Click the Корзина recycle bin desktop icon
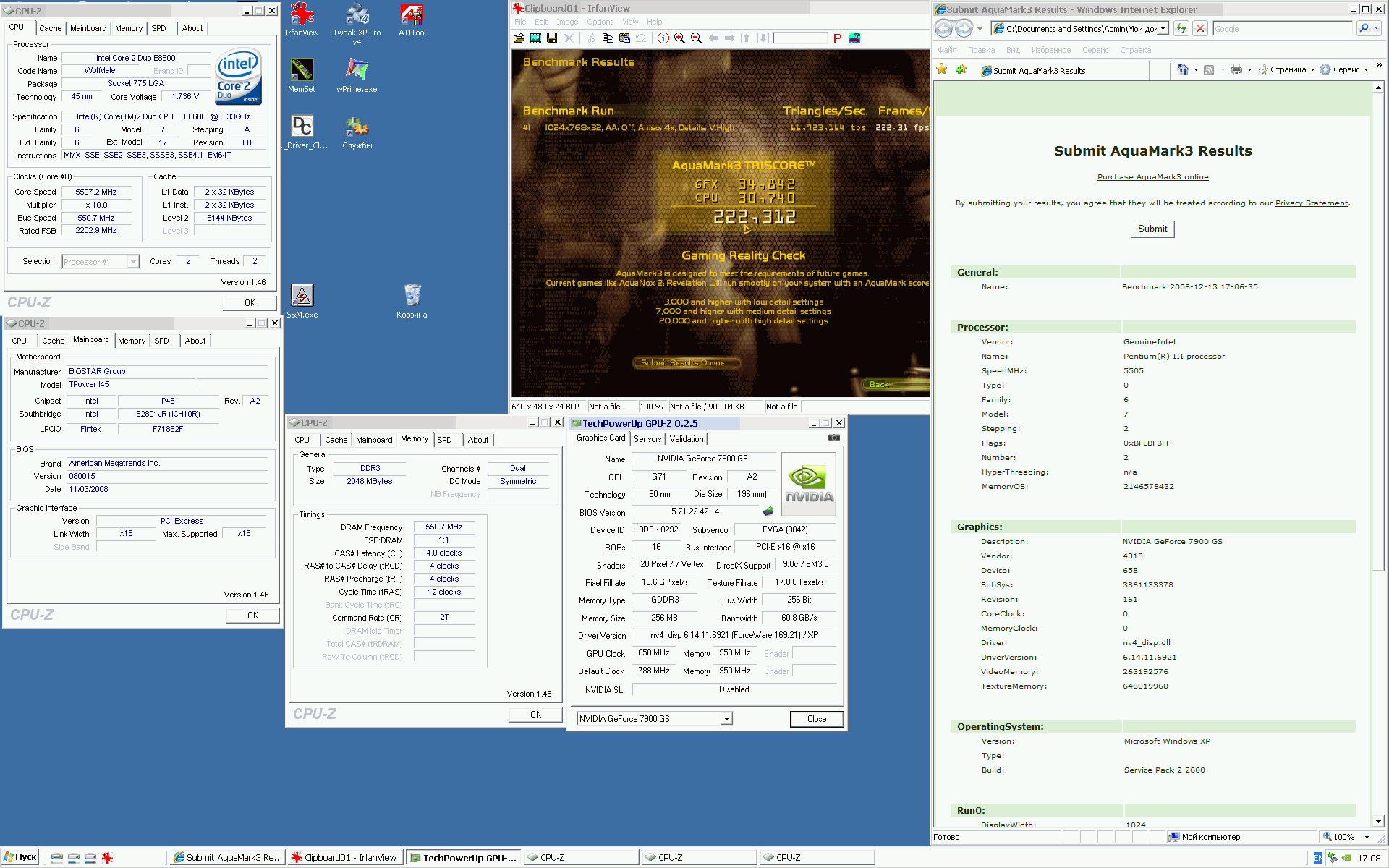 click(x=412, y=301)
